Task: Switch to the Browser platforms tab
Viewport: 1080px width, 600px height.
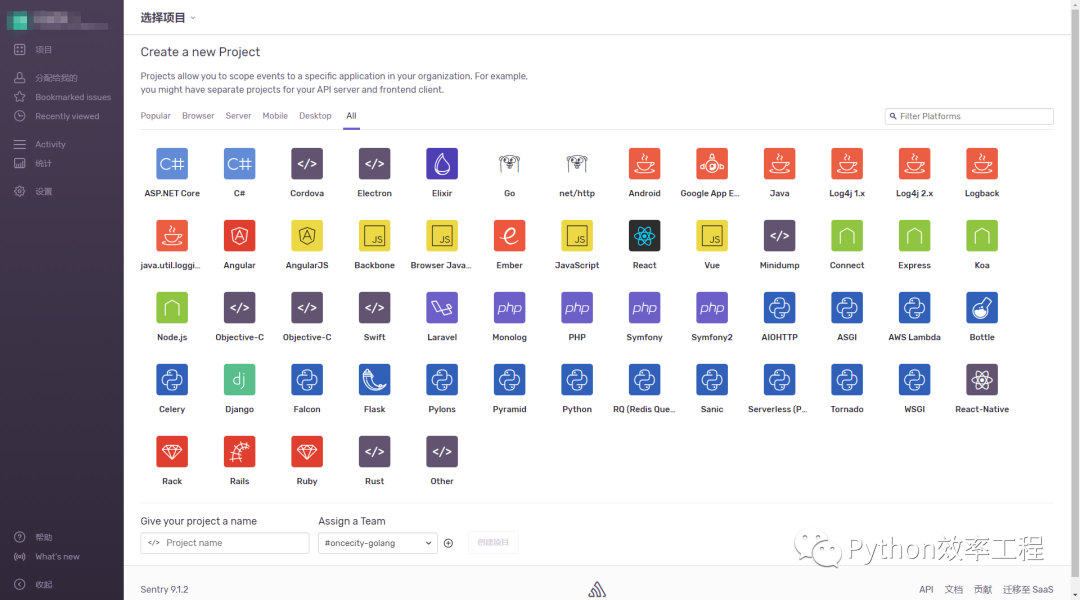Action: (x=198, y=116)
